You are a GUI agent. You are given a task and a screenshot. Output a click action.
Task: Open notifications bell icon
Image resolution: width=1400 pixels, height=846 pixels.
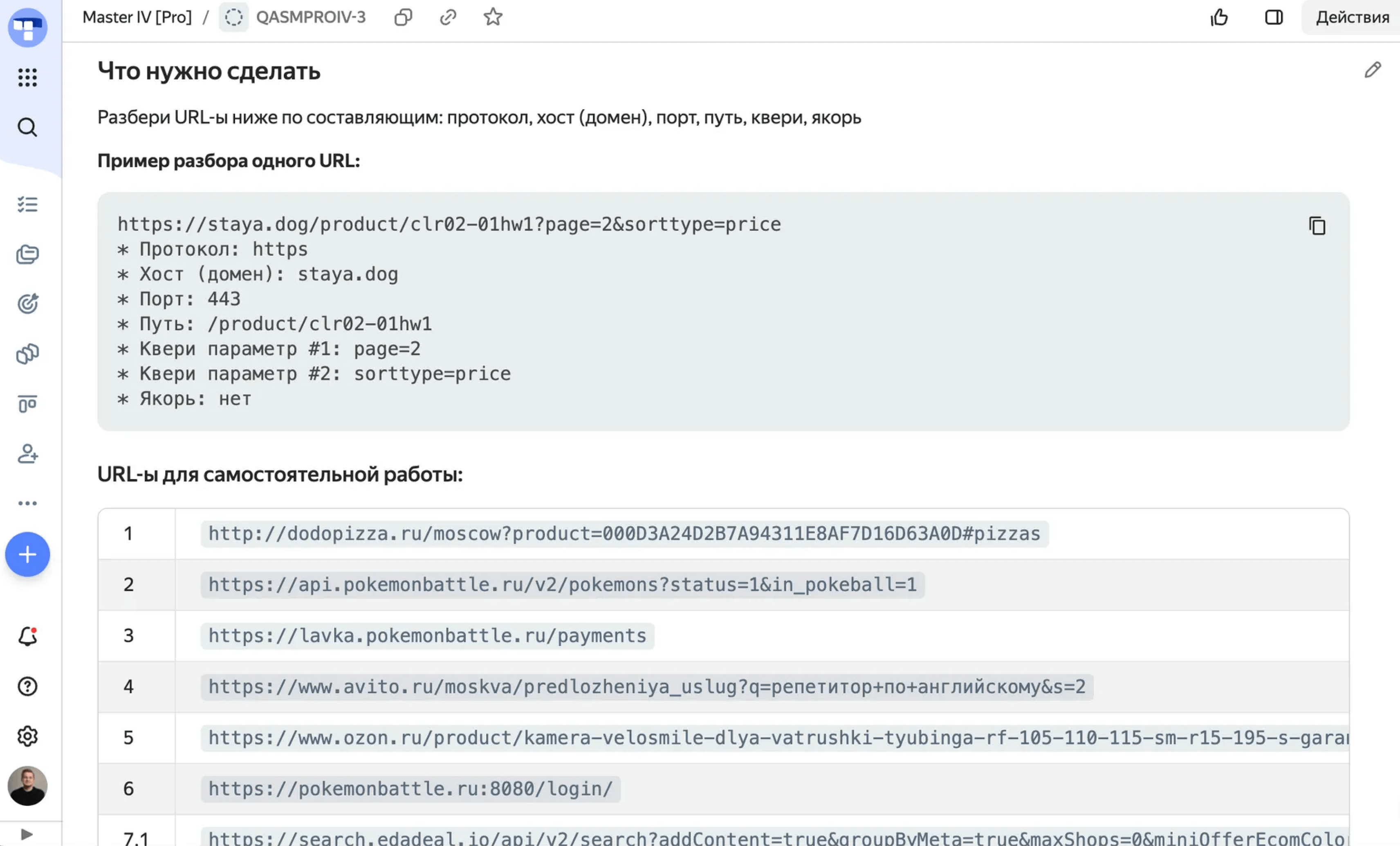[27, 636]
